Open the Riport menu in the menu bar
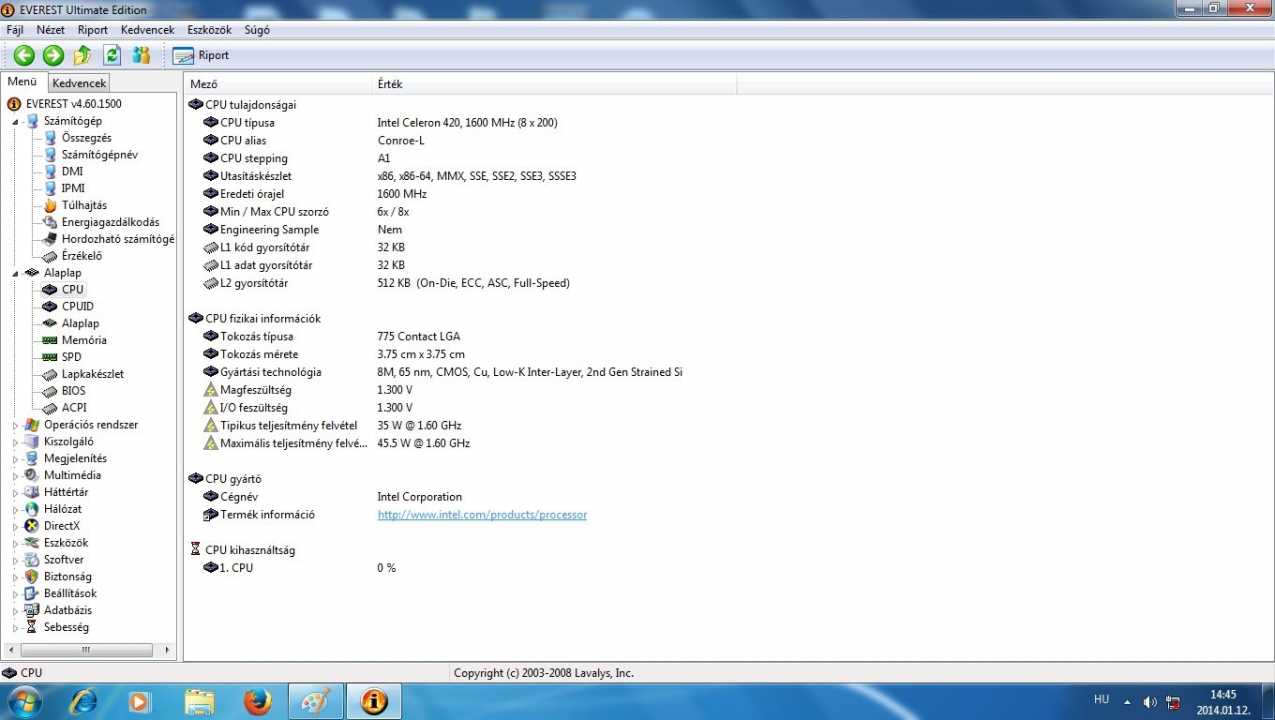Viewport: 1275px width, 720px height. click(93, 30)
